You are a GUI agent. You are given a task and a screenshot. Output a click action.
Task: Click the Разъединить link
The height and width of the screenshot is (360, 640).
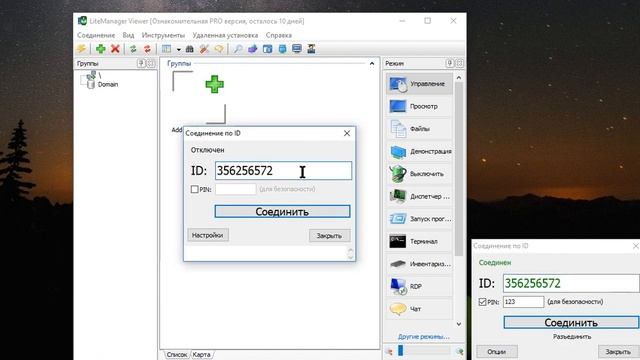point(572,337)
